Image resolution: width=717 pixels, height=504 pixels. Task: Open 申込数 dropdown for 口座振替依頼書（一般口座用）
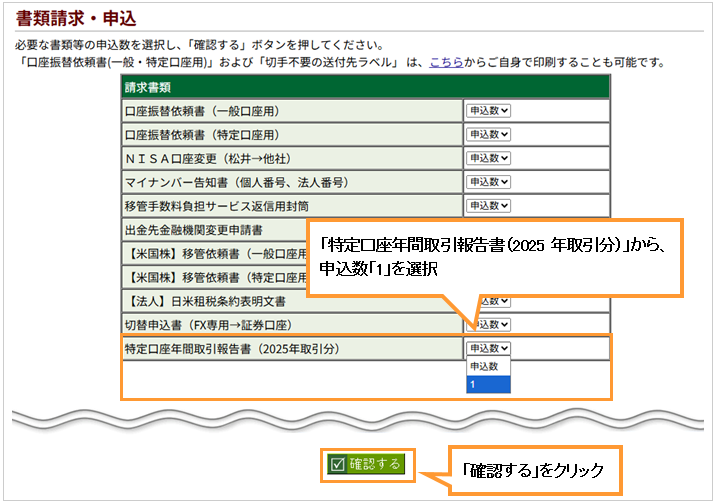point(488,110)
